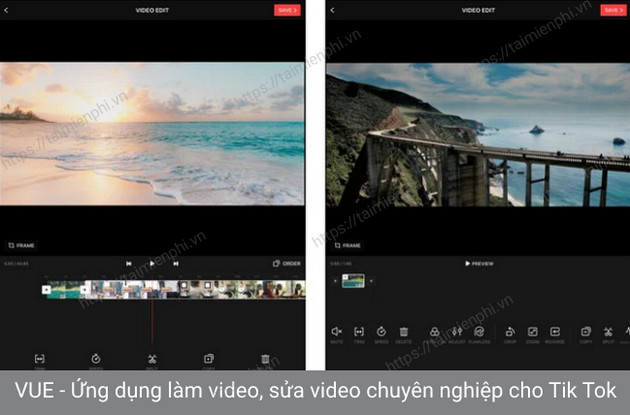Image resolution: width=630 pixels, height=415 pixels.
Task: Select the Filter icon in right toolbar
Action: 435,331
